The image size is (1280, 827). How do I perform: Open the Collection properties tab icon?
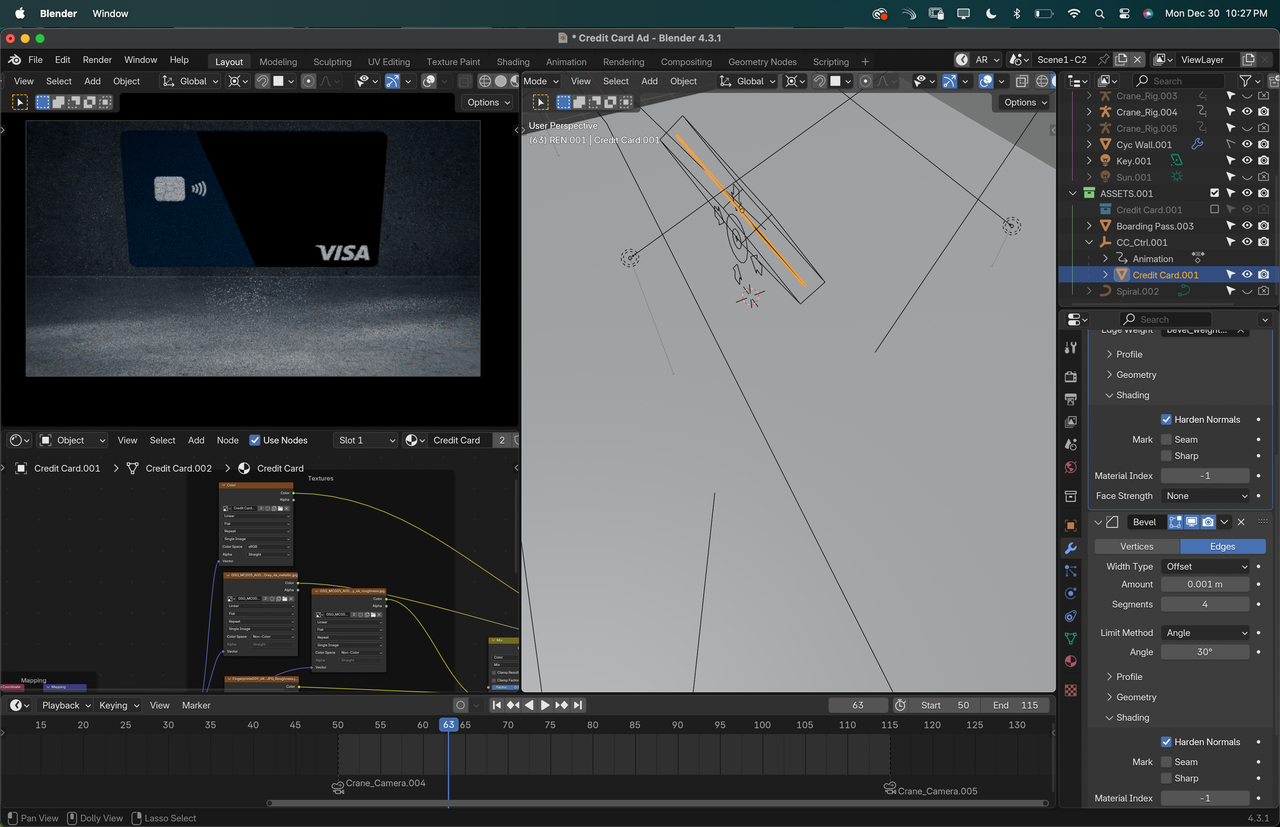tap(1071, 496)
